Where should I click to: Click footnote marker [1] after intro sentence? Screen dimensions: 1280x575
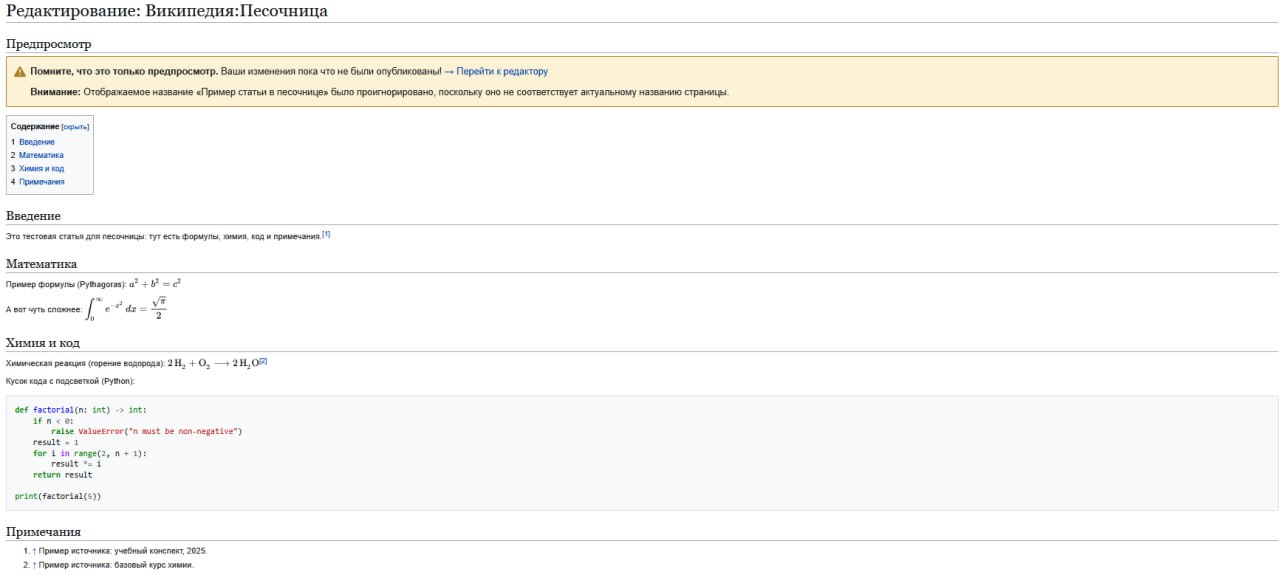(326, 235)
